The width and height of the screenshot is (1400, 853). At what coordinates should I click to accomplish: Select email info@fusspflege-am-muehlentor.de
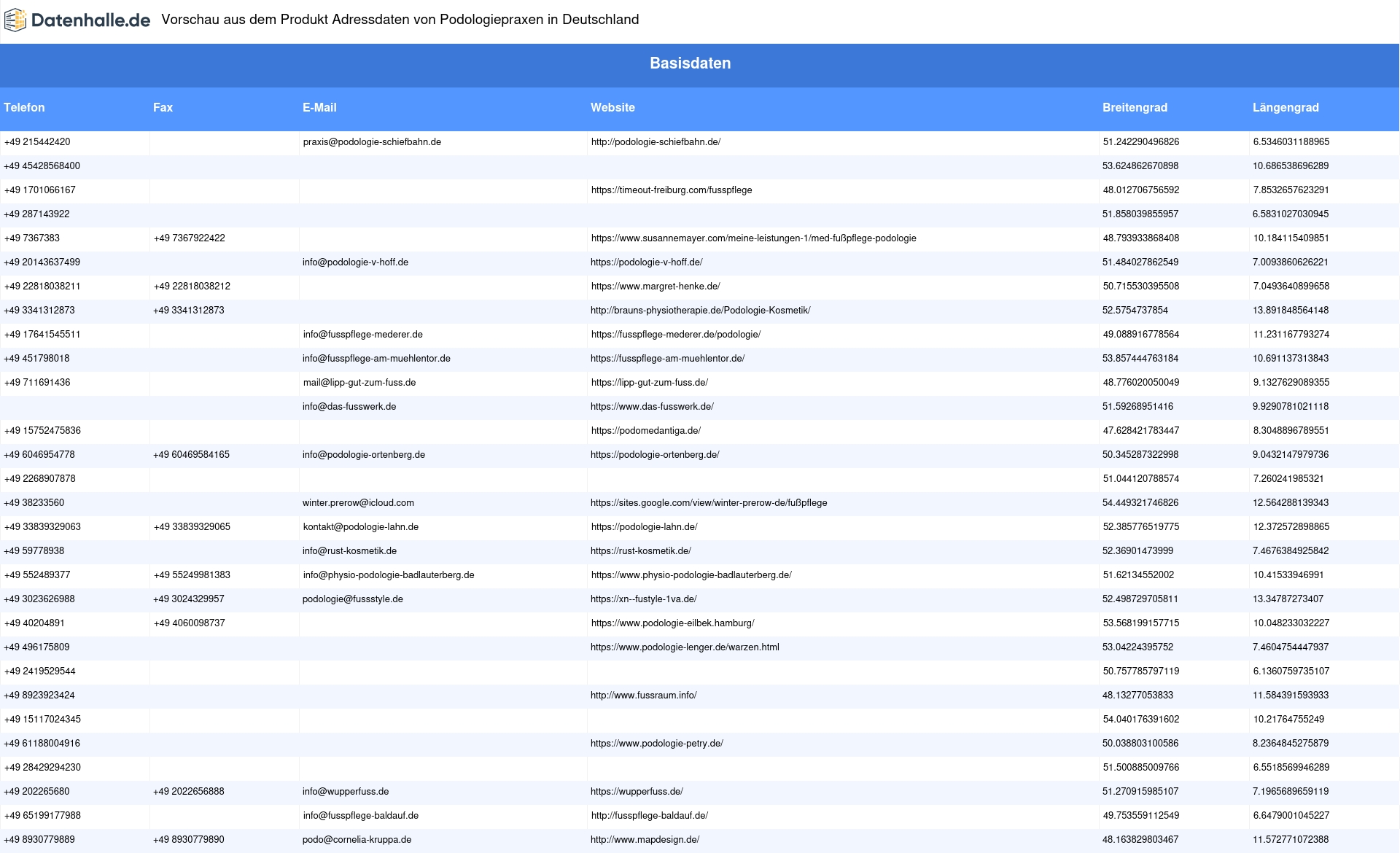coord(376,359)
